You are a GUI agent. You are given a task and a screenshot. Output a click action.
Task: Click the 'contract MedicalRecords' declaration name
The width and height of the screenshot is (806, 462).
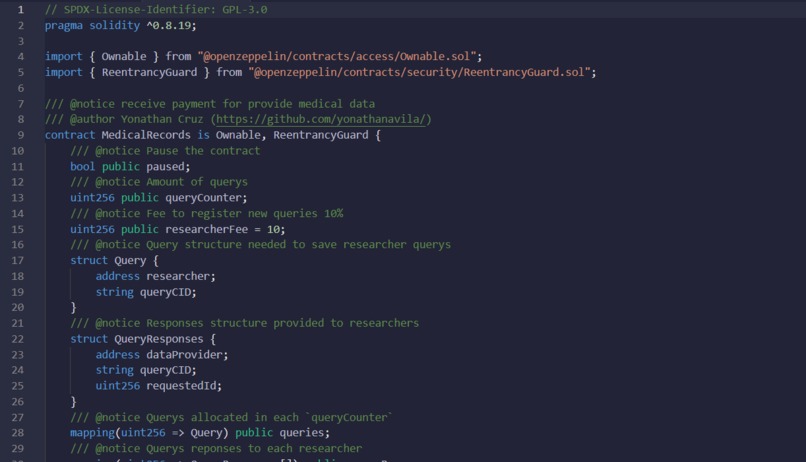tap(145, 135)
